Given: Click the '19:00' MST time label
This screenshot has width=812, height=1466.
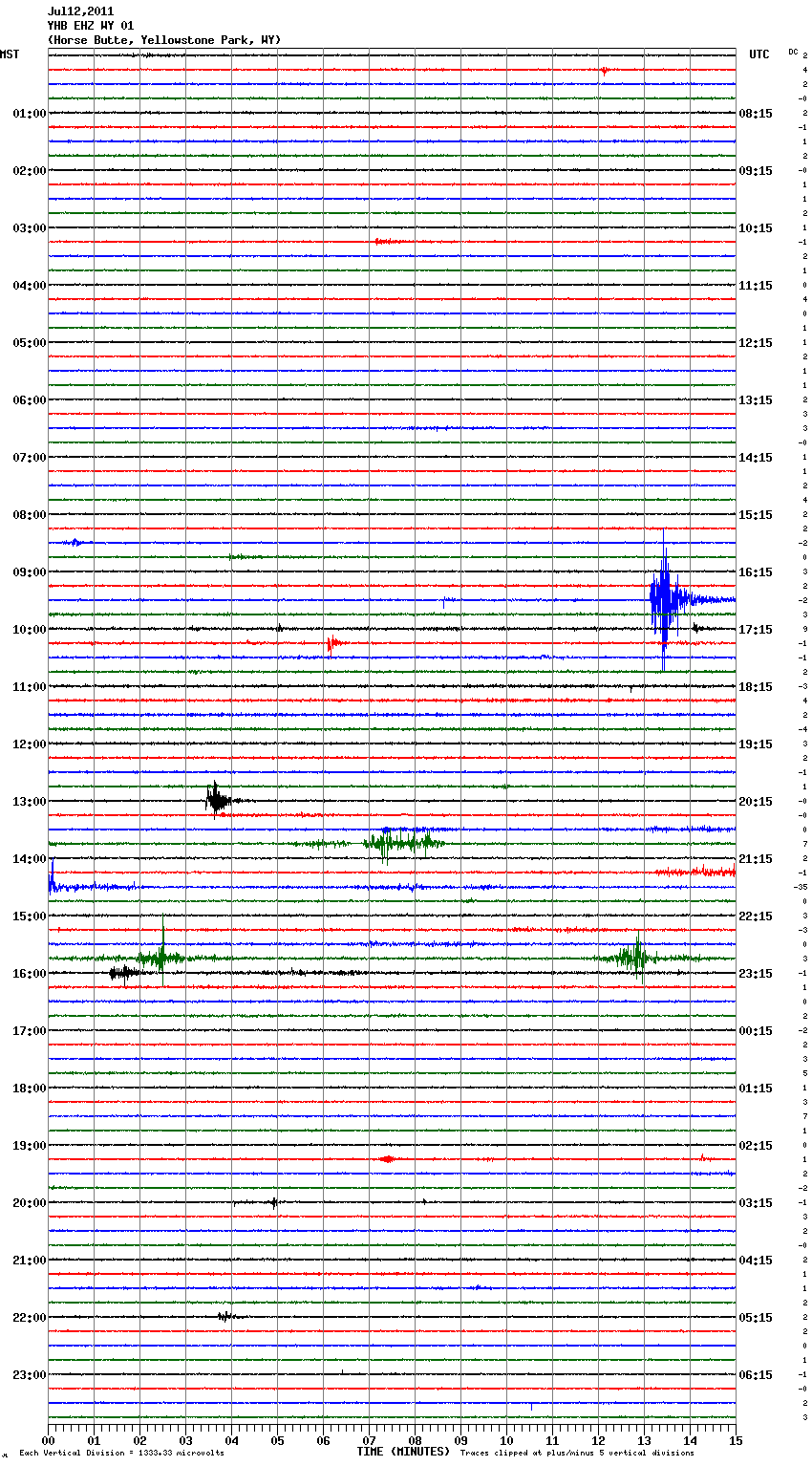Looking at the screenshot, I should pyautogui.click(x=30, y=1146).
